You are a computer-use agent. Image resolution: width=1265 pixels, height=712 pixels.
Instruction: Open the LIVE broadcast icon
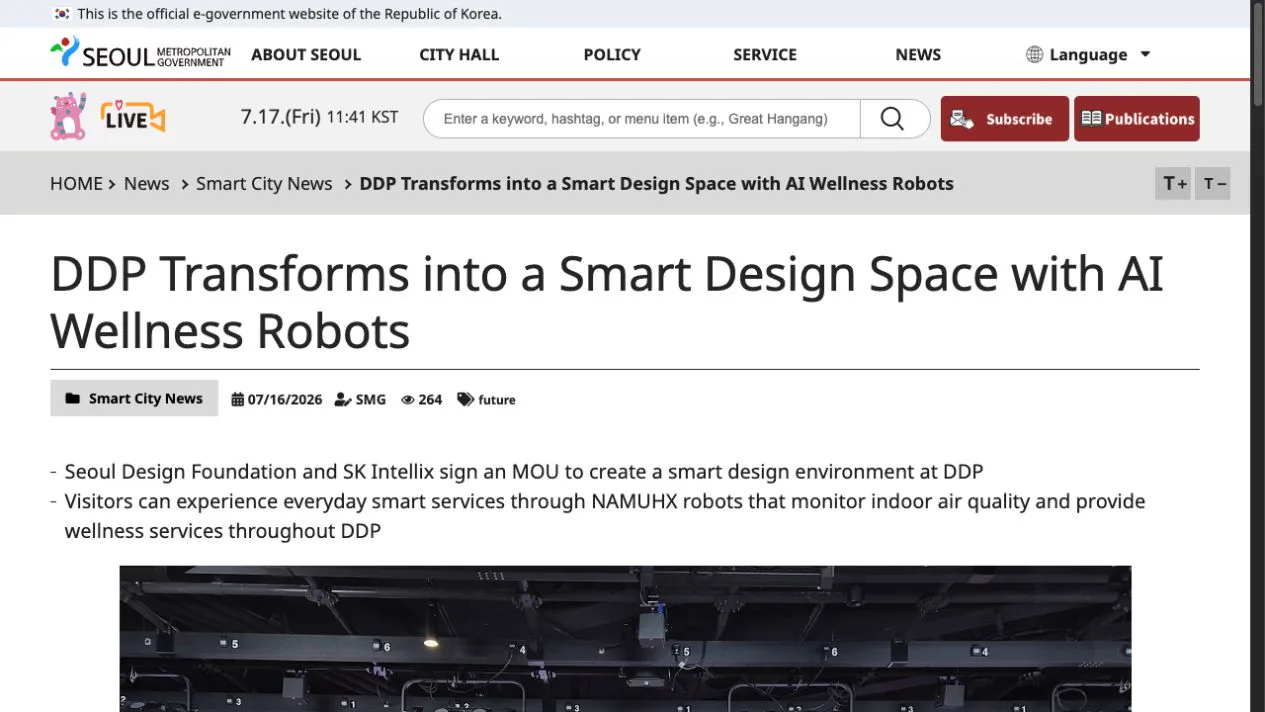133,117
